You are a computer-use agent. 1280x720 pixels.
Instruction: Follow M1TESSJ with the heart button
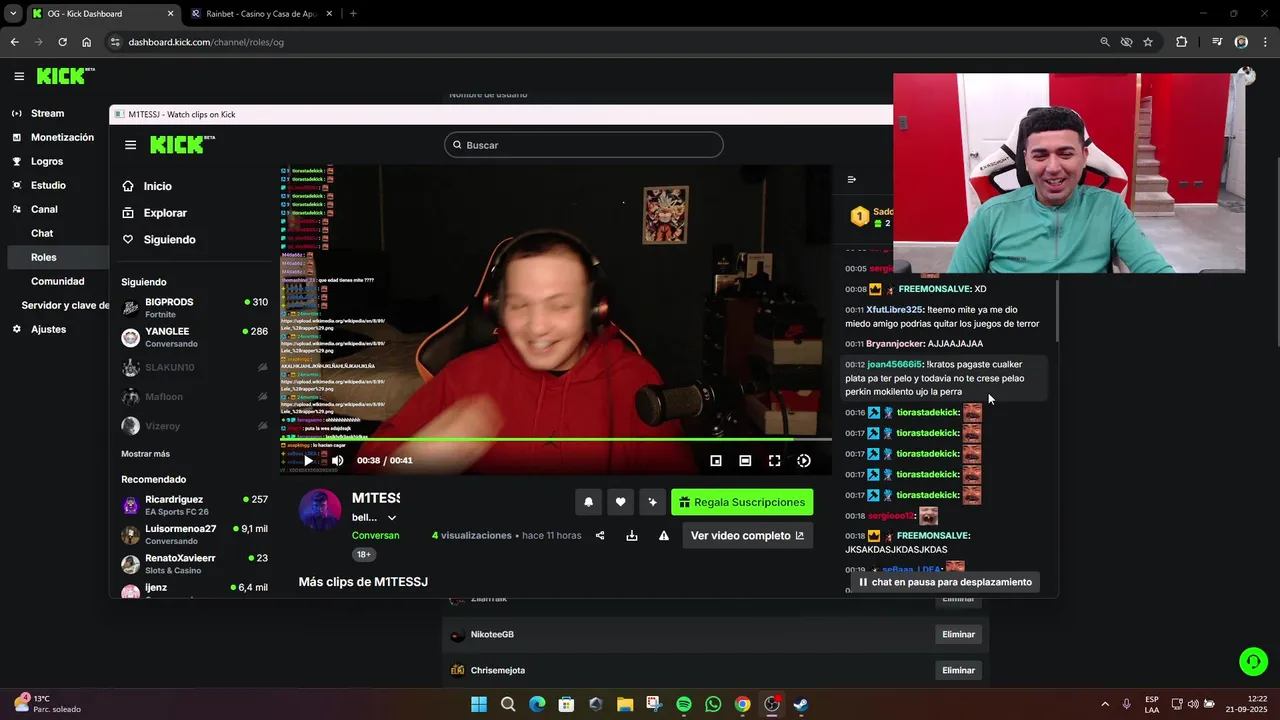tap(620, 502)
